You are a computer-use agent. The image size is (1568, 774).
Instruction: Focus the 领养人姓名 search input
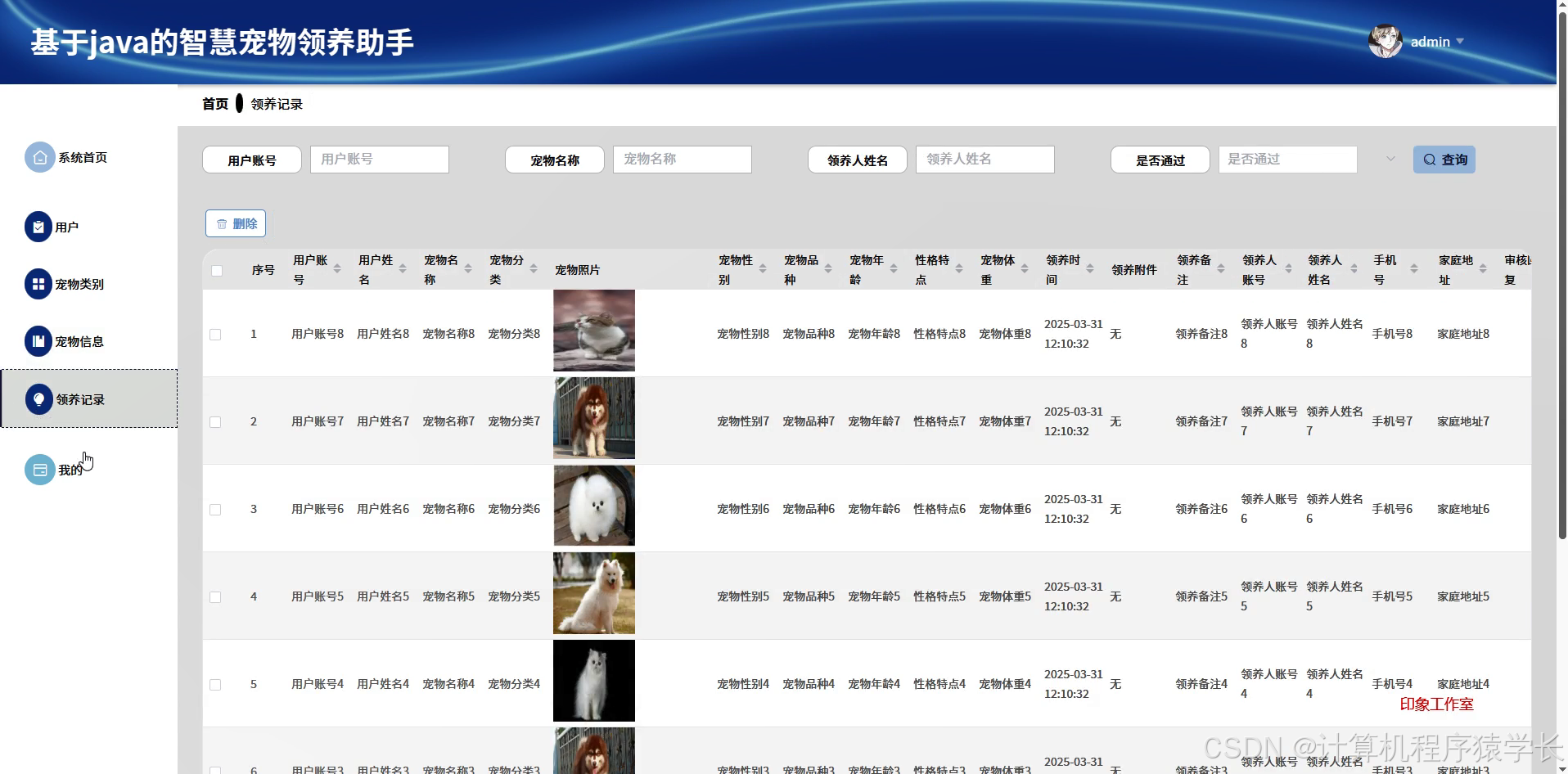coord(985,160)
